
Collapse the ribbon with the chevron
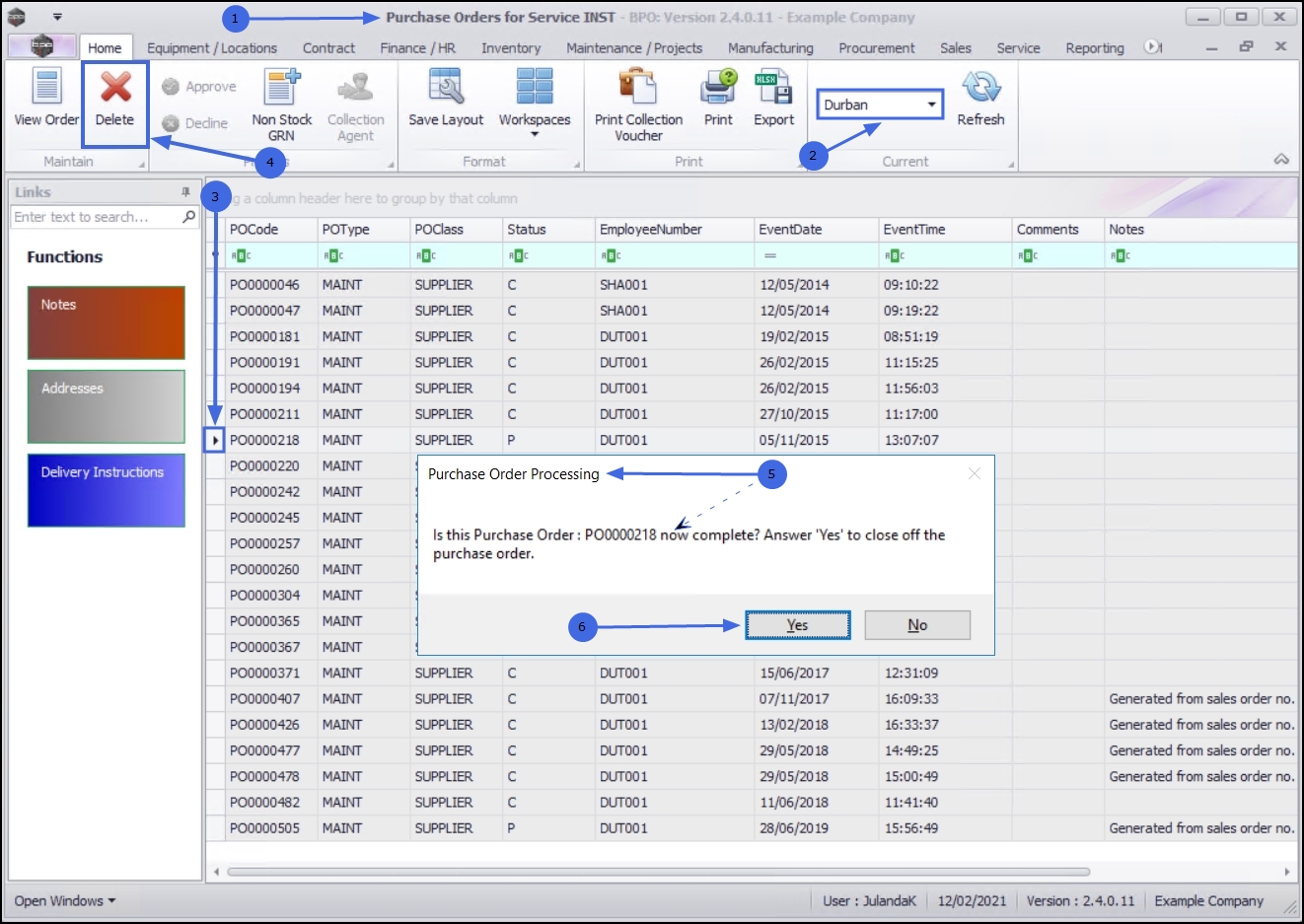(x=1281, y=160)
